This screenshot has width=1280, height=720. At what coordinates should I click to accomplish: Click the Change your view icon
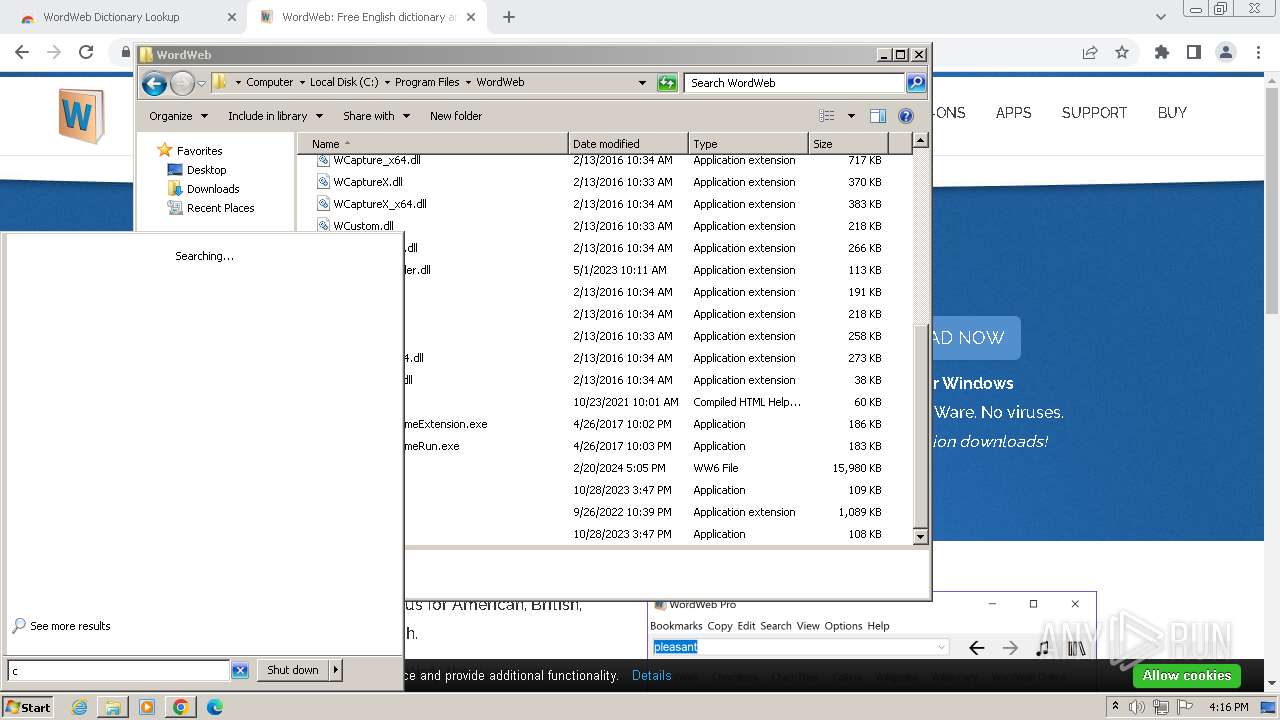[x=827, y=116]
